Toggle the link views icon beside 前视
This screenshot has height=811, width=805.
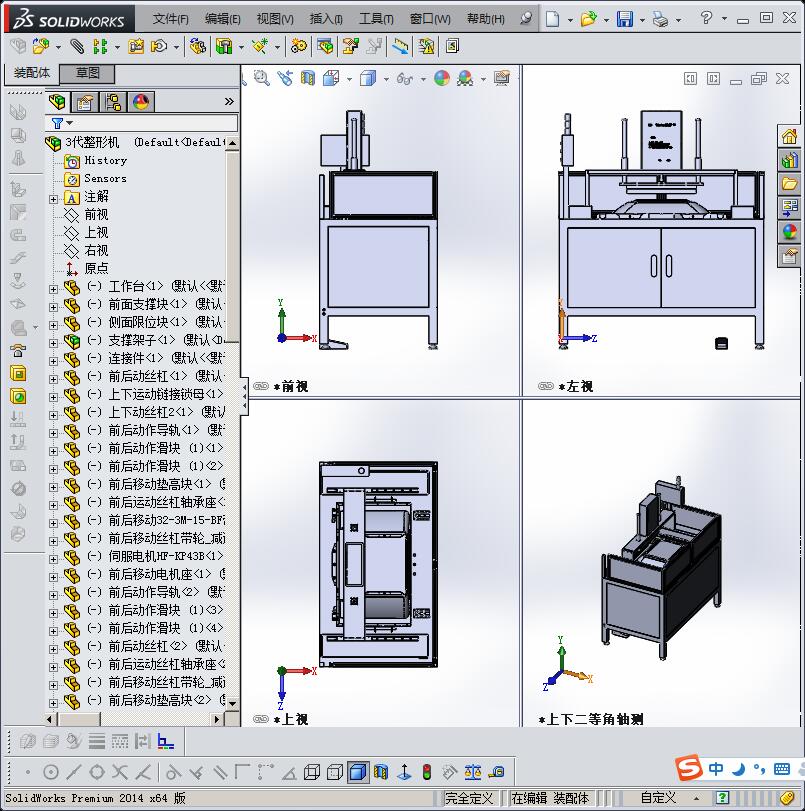point(261,386)
